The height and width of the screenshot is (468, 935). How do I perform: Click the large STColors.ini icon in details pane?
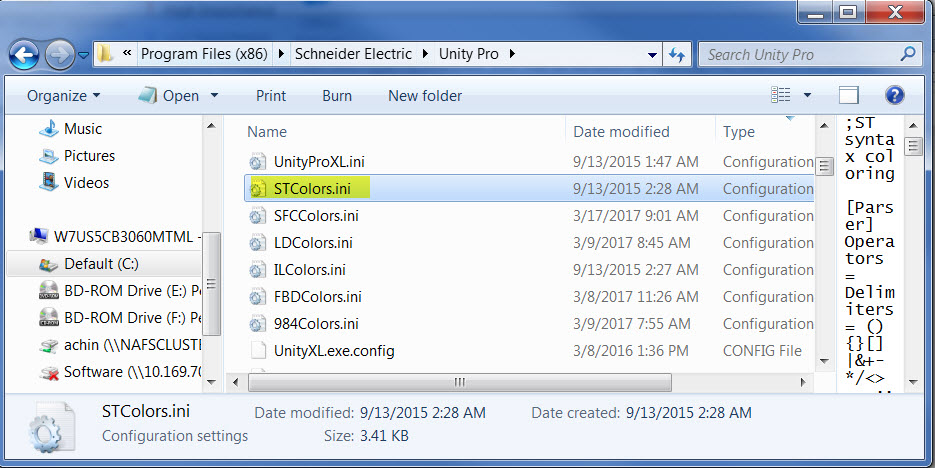[51, 426]
